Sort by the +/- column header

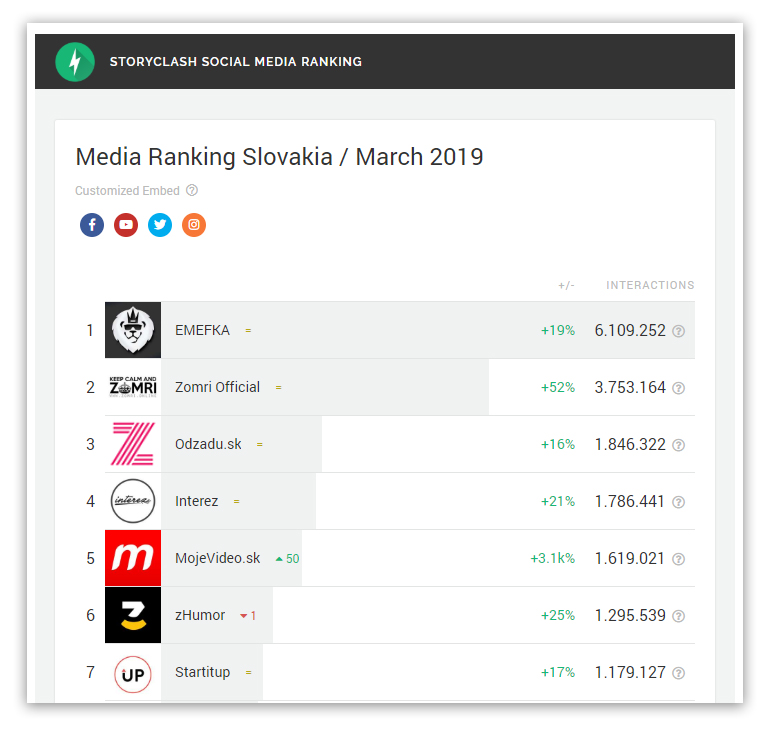tap(566, 285)
